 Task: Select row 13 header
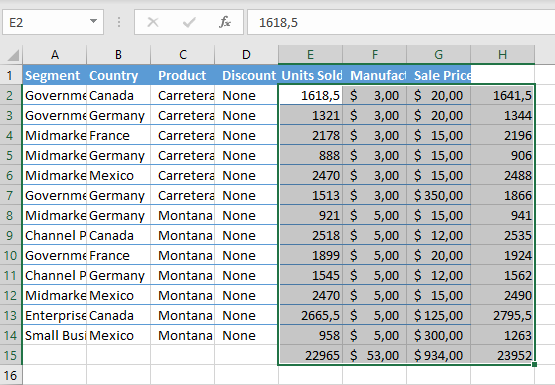point(11,315)
